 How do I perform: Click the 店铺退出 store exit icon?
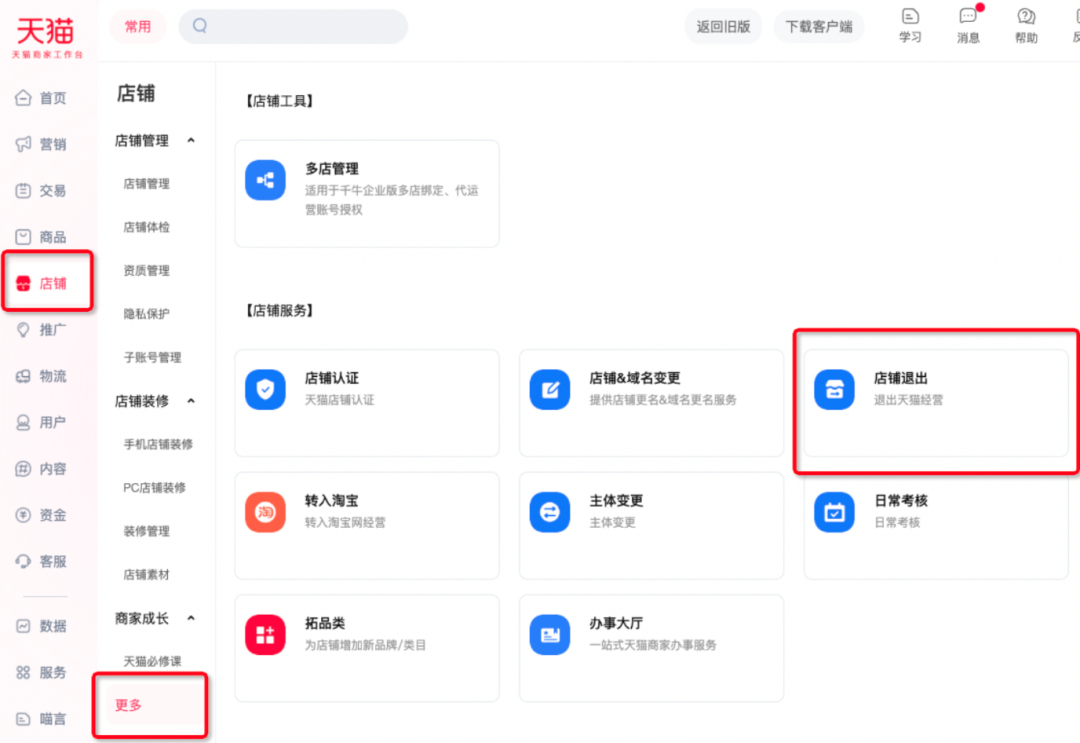point(834,390)
